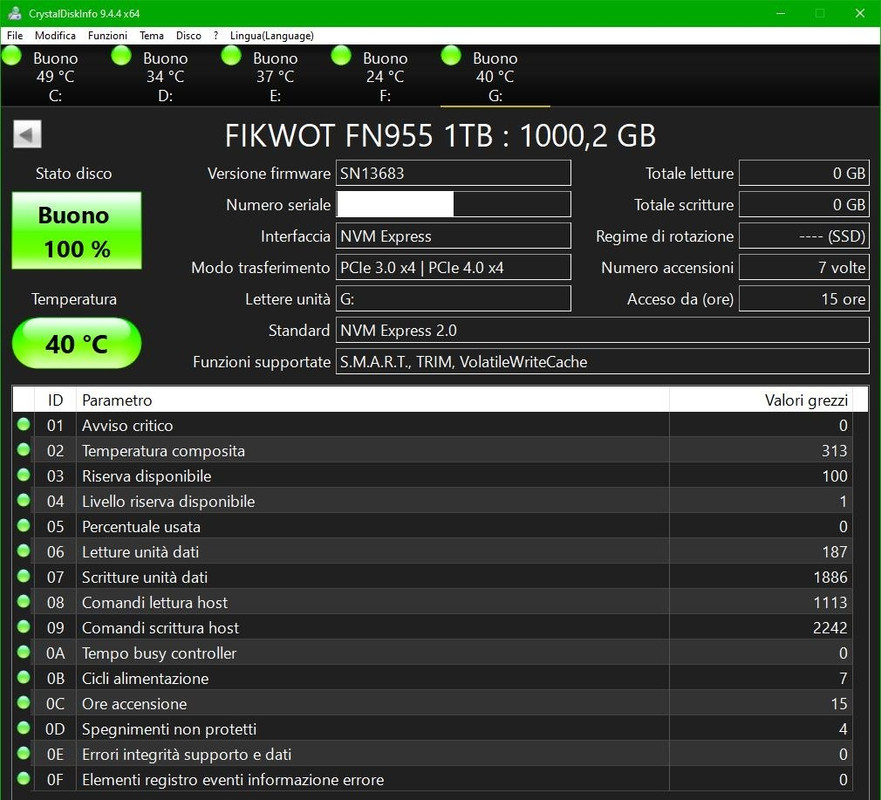Click raw value 1113 for Comandi lettura host
The image size is (881, 800).
point(829,602)
